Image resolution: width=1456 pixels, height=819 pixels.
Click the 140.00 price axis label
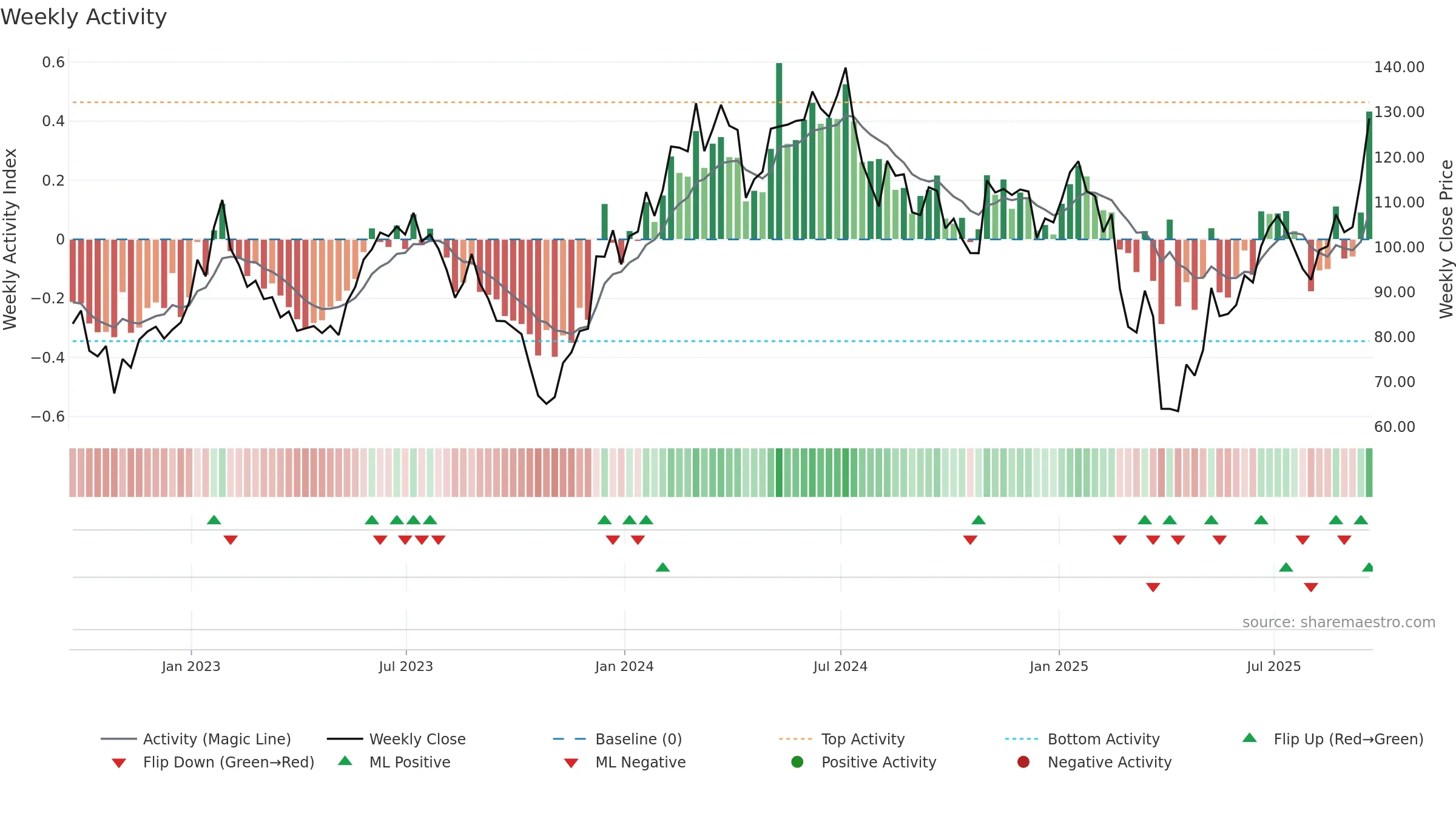(x=1399, y=67)
